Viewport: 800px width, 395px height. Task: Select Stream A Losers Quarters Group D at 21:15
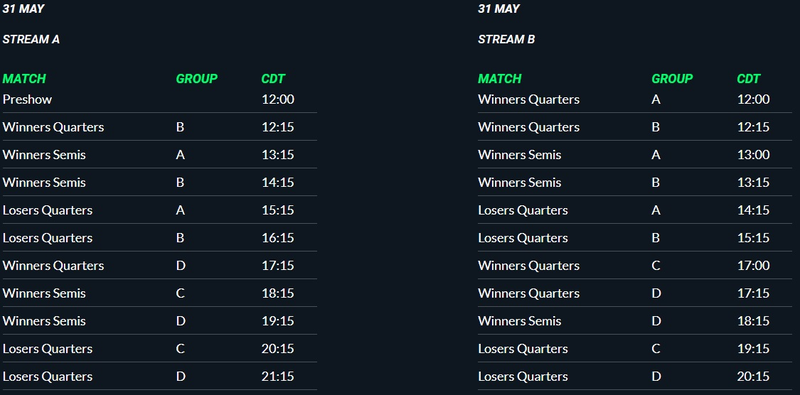(159, 376)
